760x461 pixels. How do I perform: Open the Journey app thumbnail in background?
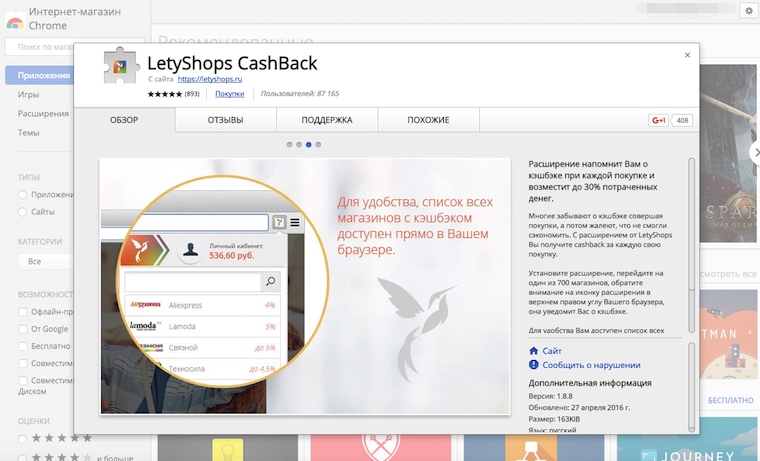coord(688,448)
